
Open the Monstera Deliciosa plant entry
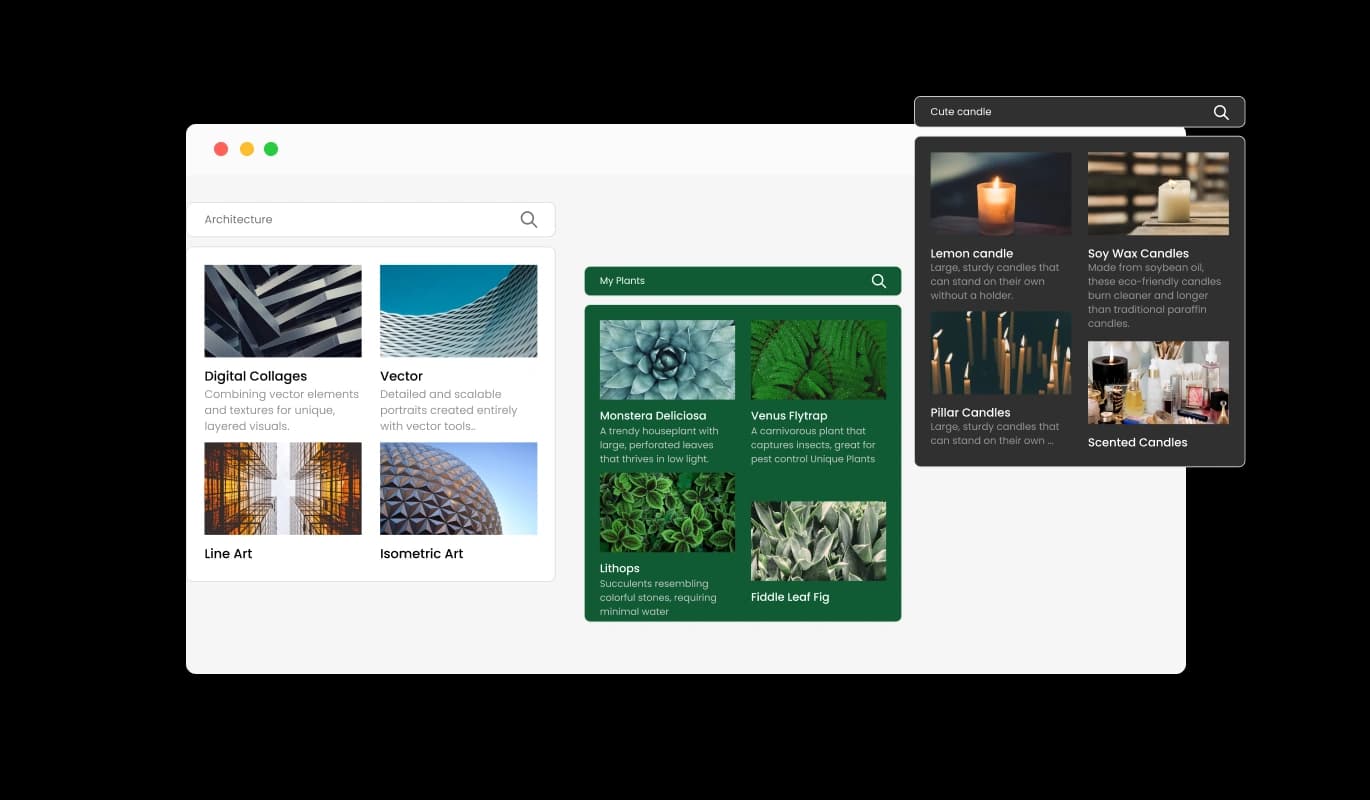tap(666, 359)
